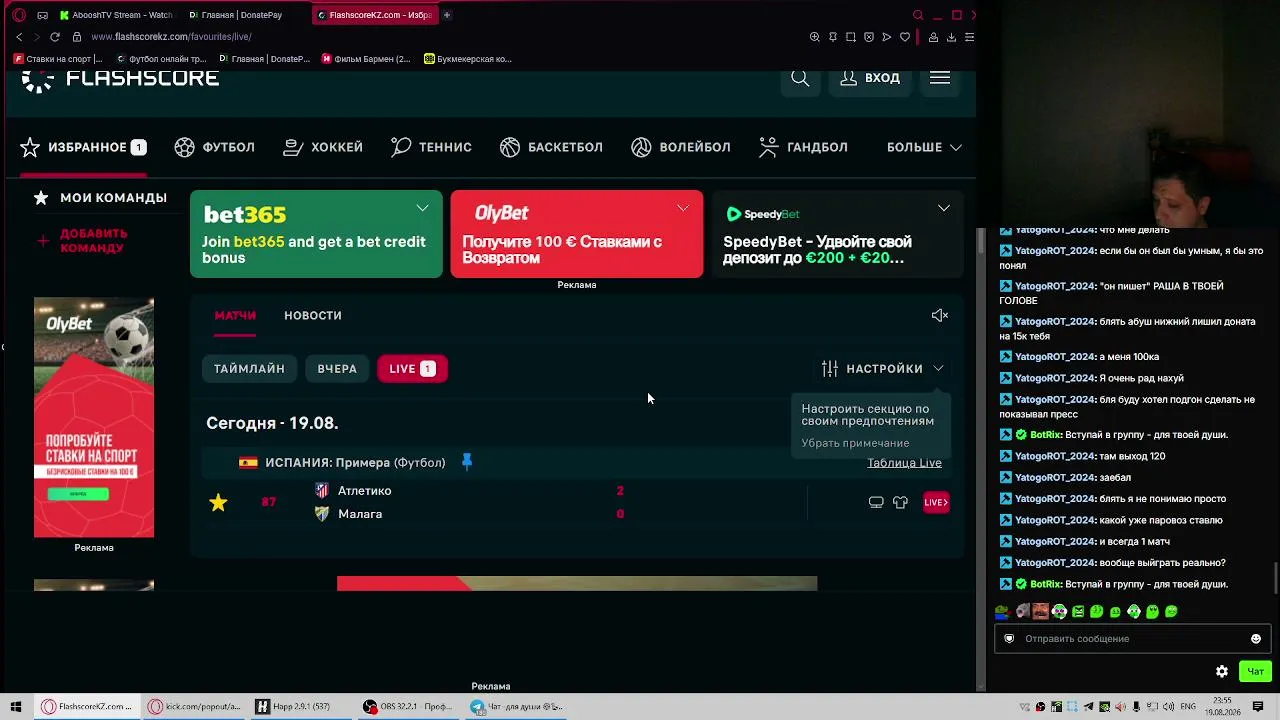This screenshot has width=1280, height=720.
Task: Click the lineup shirt icon for Атлетико match
Action: point(900,502)
